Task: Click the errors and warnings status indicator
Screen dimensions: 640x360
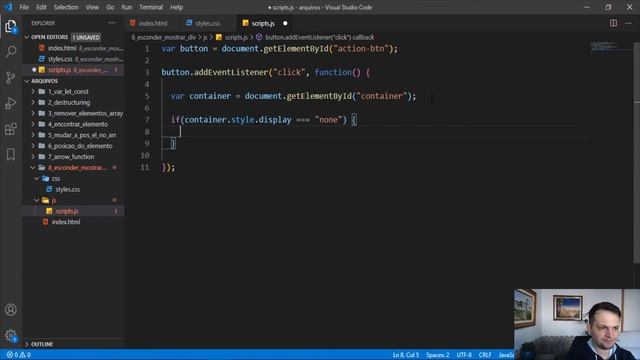Action: (x=19, y=355)
